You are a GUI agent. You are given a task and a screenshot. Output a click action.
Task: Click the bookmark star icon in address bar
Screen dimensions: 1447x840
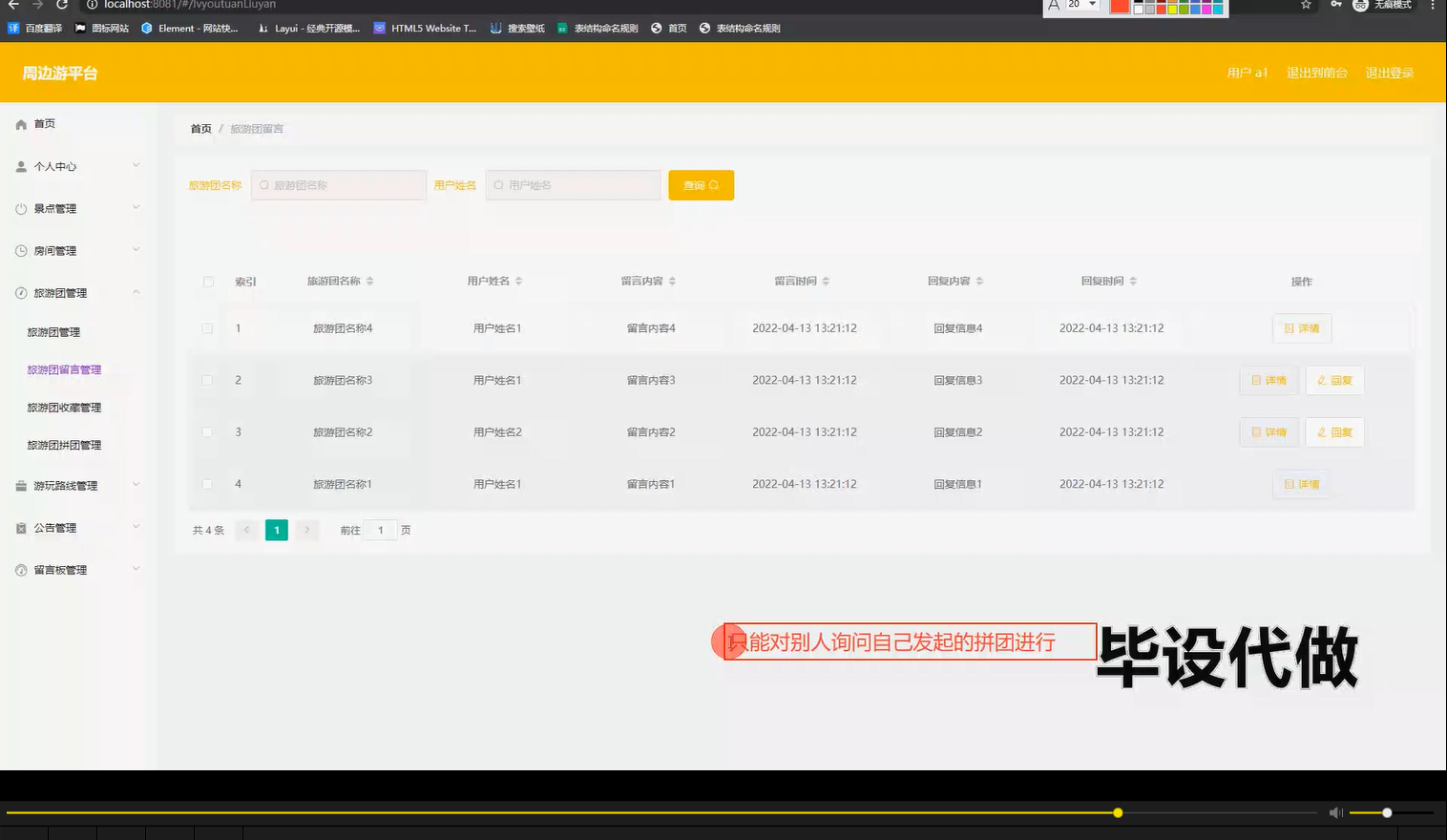tap(1306, 5)
